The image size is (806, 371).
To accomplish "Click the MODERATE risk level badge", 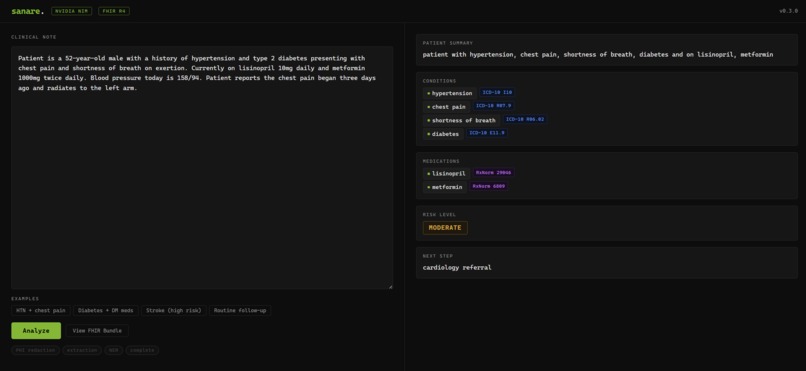I will point(445,228).
